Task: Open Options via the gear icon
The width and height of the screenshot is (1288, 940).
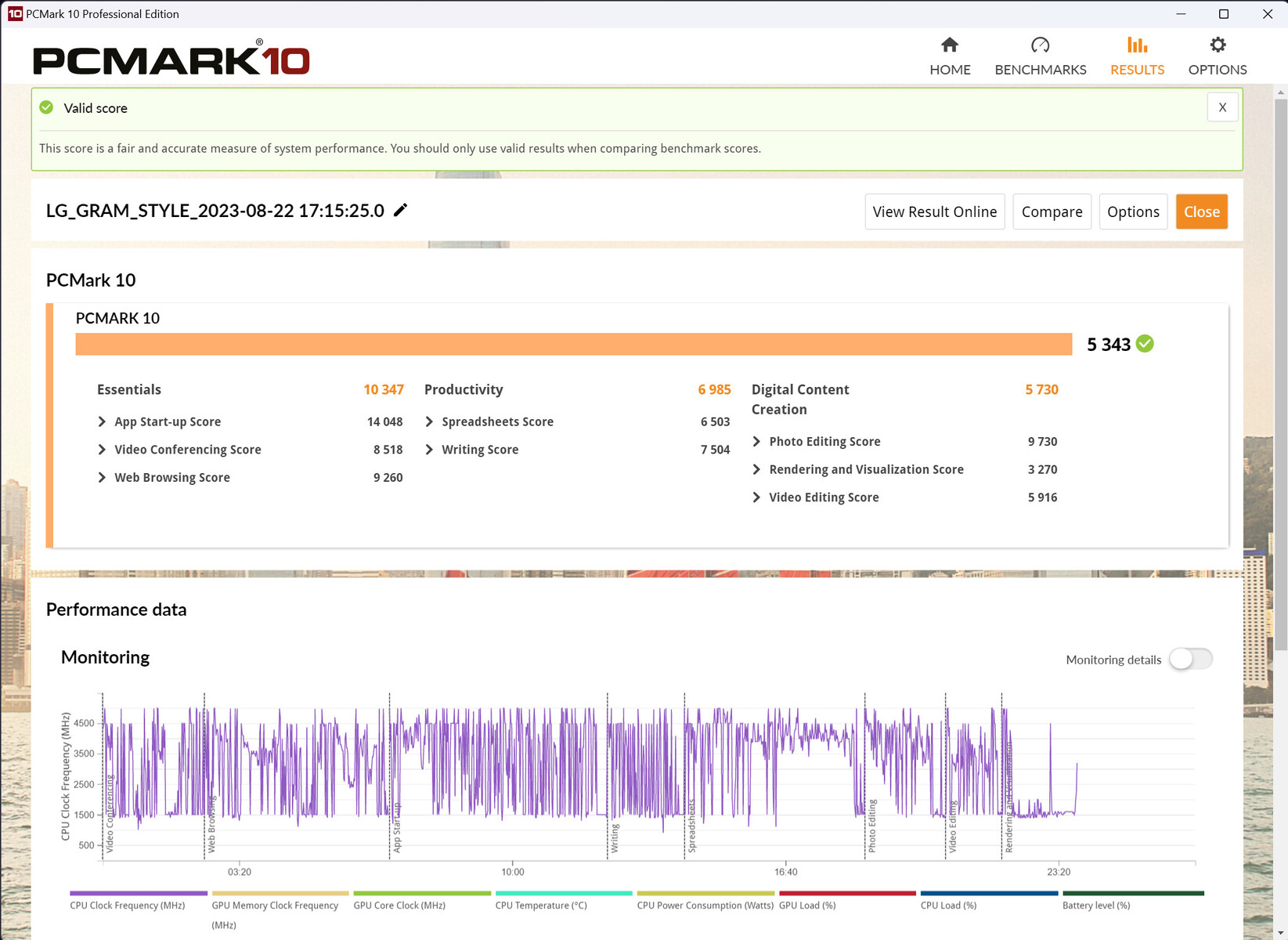Action: tap(1218, 45)
